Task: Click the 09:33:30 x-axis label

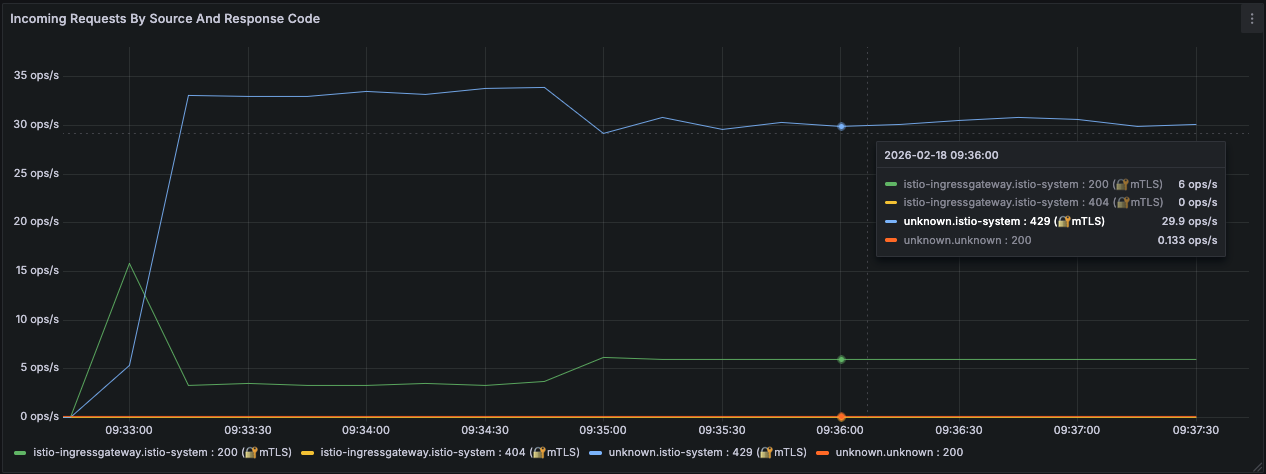Action: [x=248, y=430]
